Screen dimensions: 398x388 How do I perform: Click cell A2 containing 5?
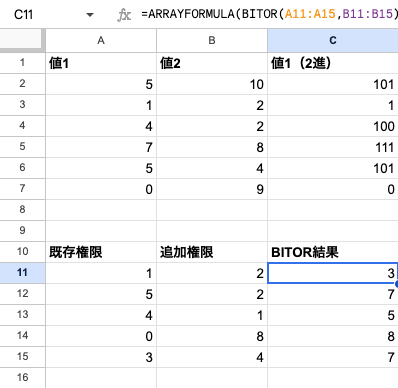click(101, 84)
